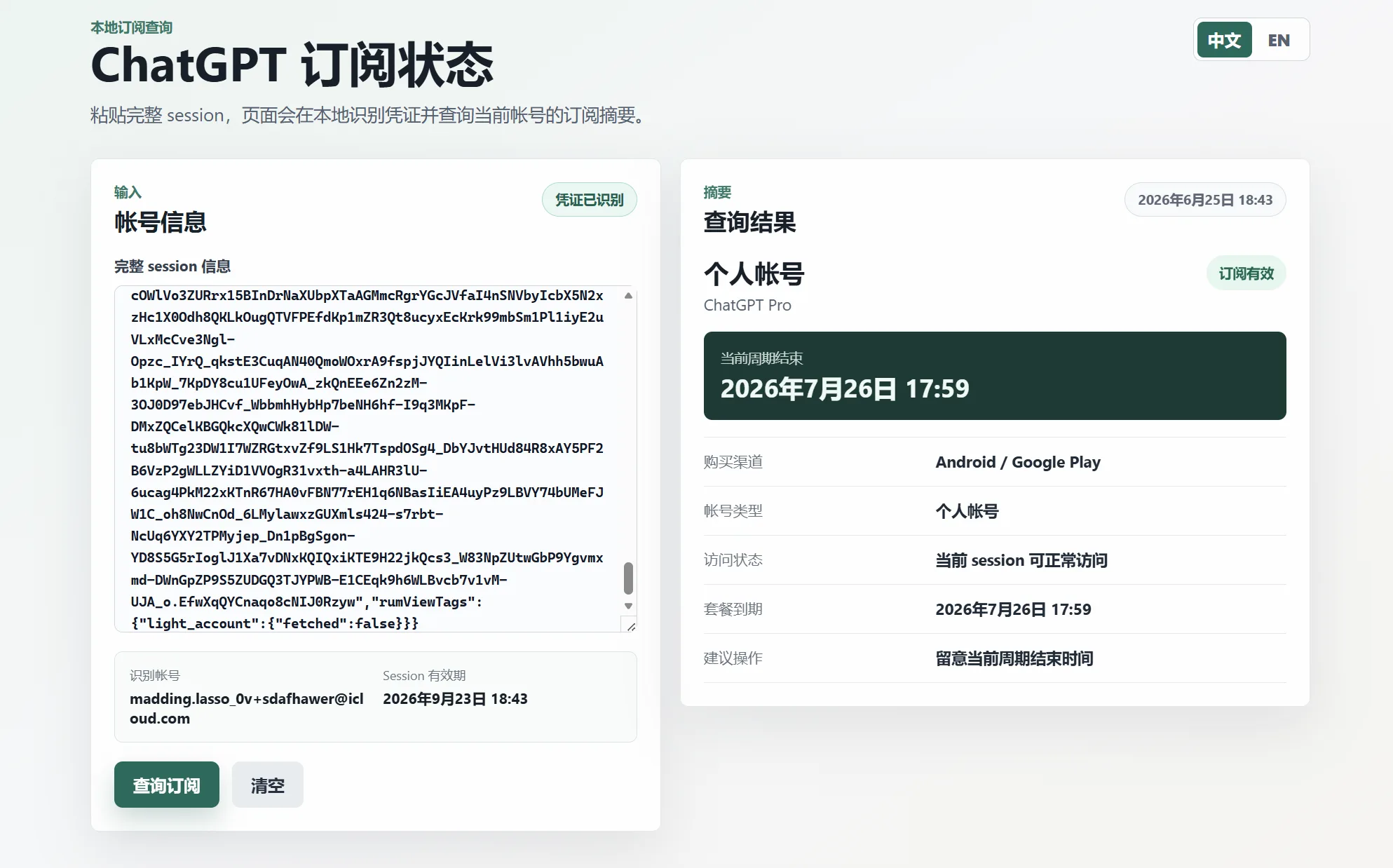Click the 当前周期结束 dark banner date
This screenshot has height=868, width=1393.
tap(845, 388)
